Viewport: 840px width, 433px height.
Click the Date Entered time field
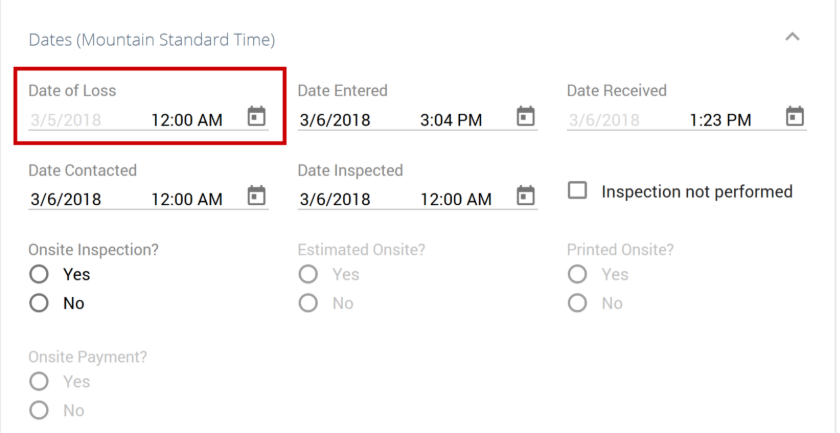tap(451, 120)
